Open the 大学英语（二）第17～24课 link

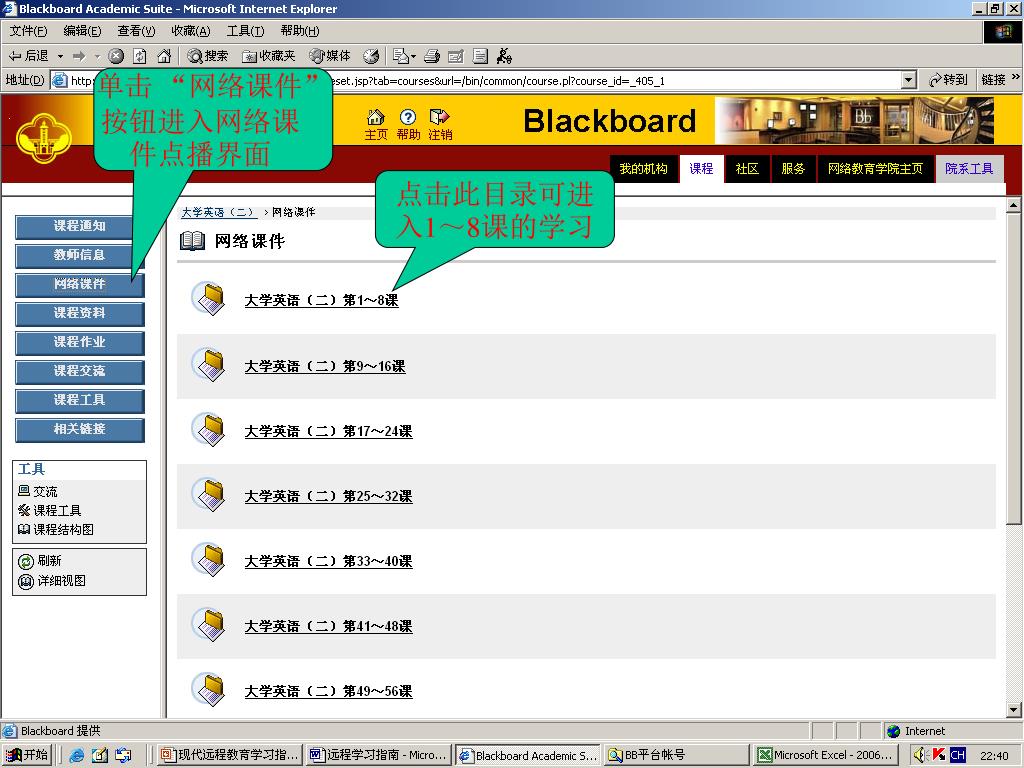328,432
